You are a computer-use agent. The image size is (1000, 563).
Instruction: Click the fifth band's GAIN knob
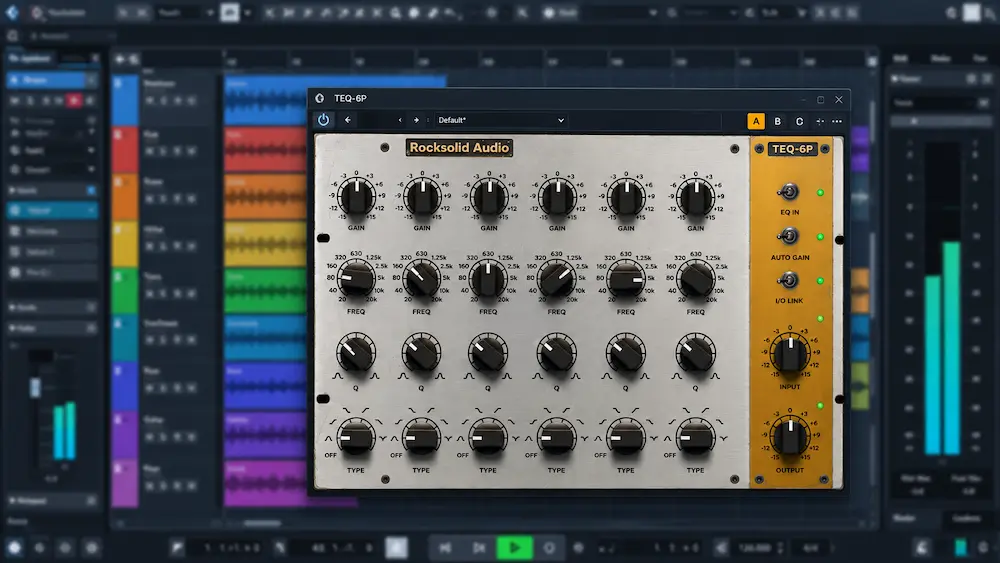coord(626,196)
